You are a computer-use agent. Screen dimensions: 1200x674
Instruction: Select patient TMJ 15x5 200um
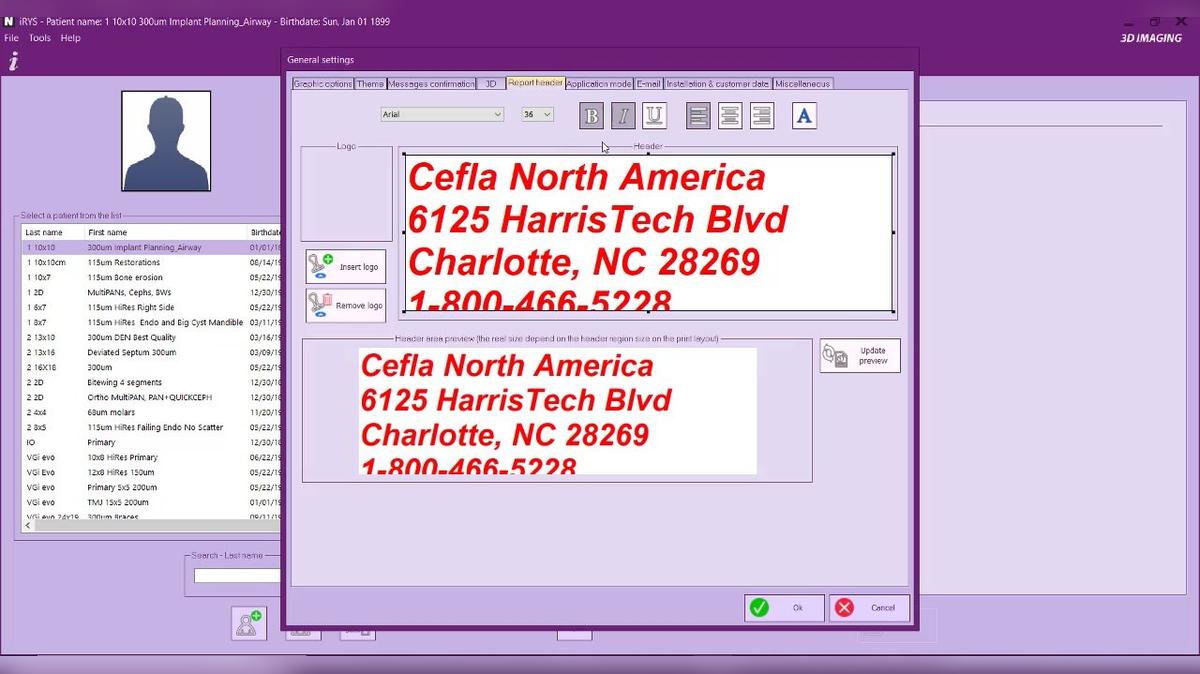(x=152, y=502)
